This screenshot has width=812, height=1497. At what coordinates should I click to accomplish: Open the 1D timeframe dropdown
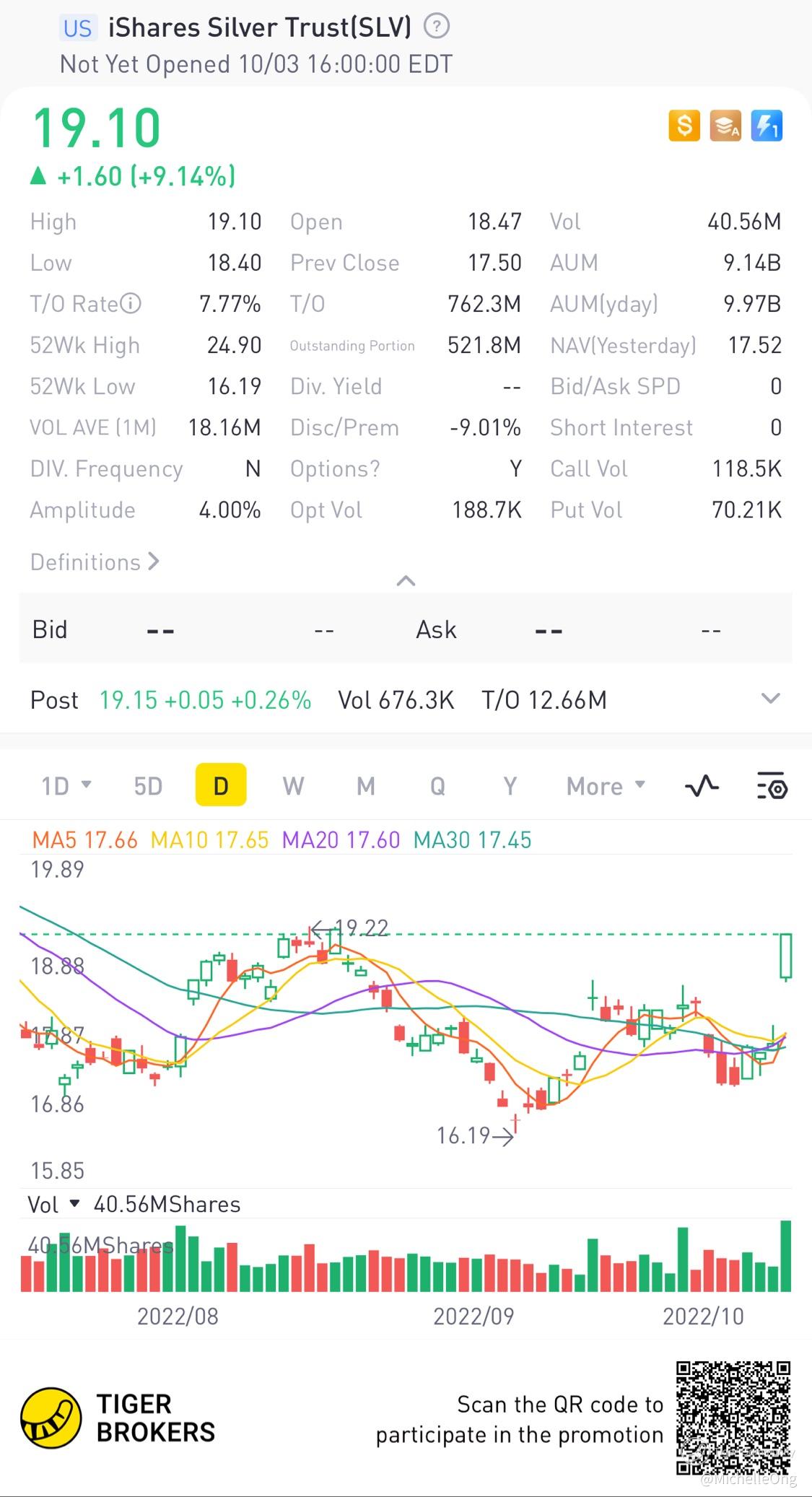[66, 785]
